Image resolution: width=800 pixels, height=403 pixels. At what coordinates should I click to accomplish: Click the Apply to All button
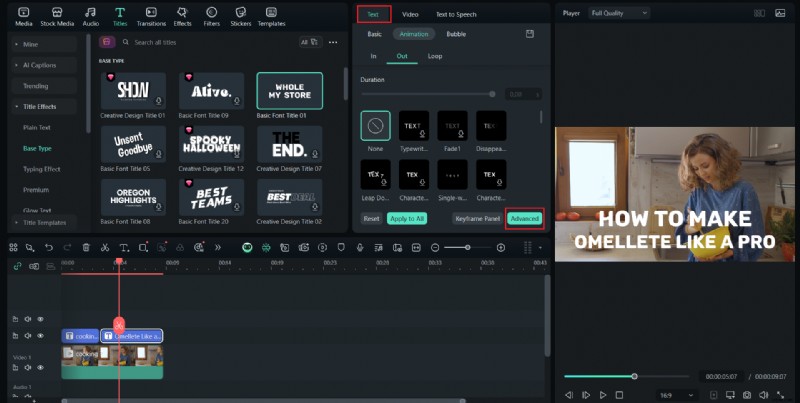coord(407,218)
